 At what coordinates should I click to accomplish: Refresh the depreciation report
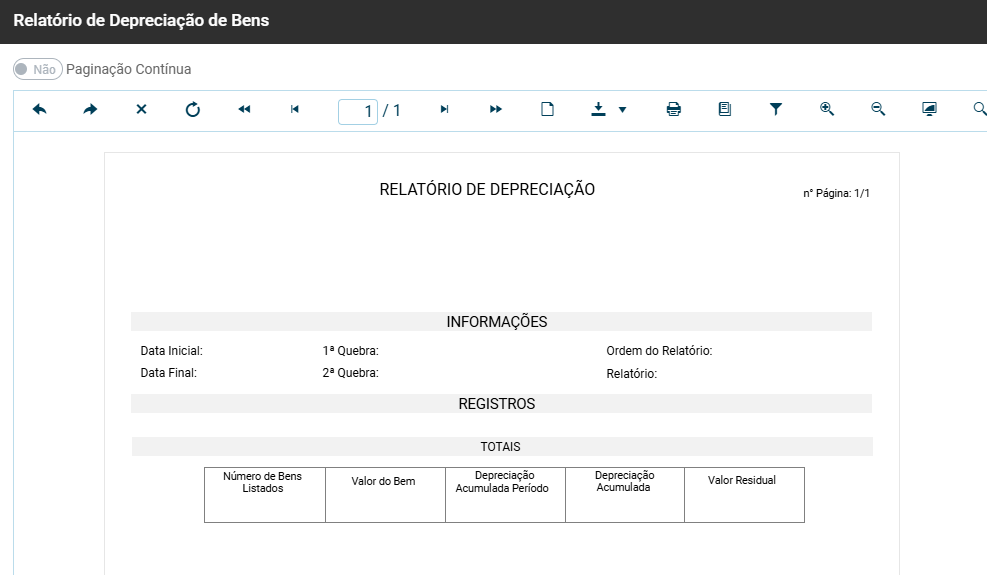click(193, 110)
